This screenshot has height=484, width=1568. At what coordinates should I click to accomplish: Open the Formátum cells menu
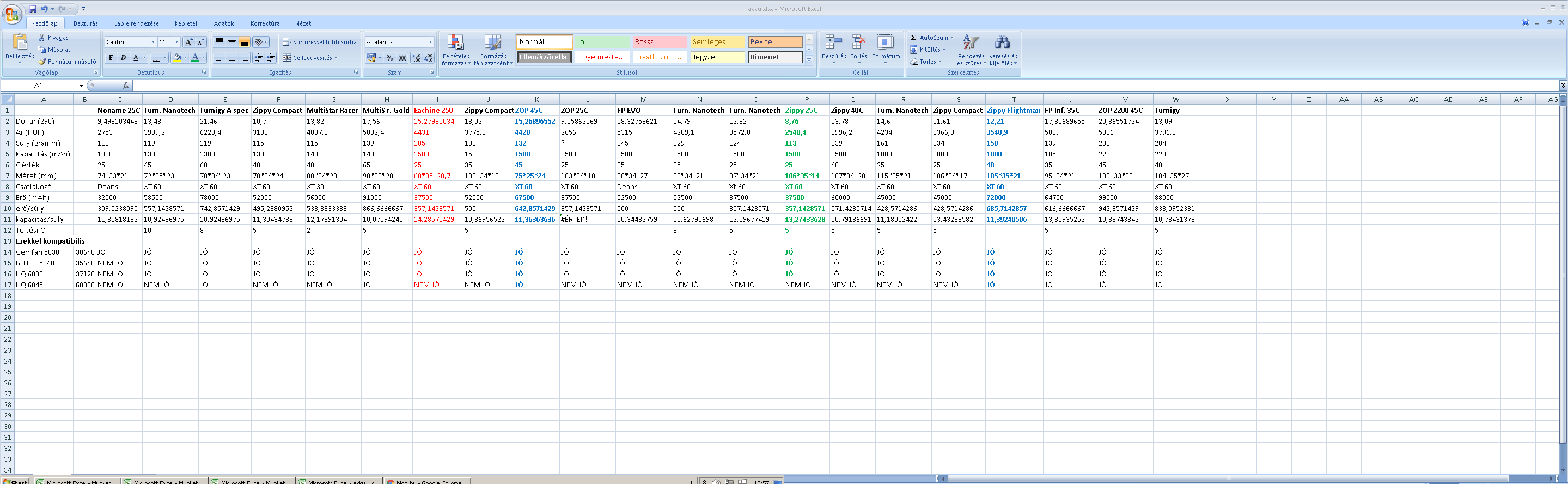pyautogui.click(x=886, y=49)
